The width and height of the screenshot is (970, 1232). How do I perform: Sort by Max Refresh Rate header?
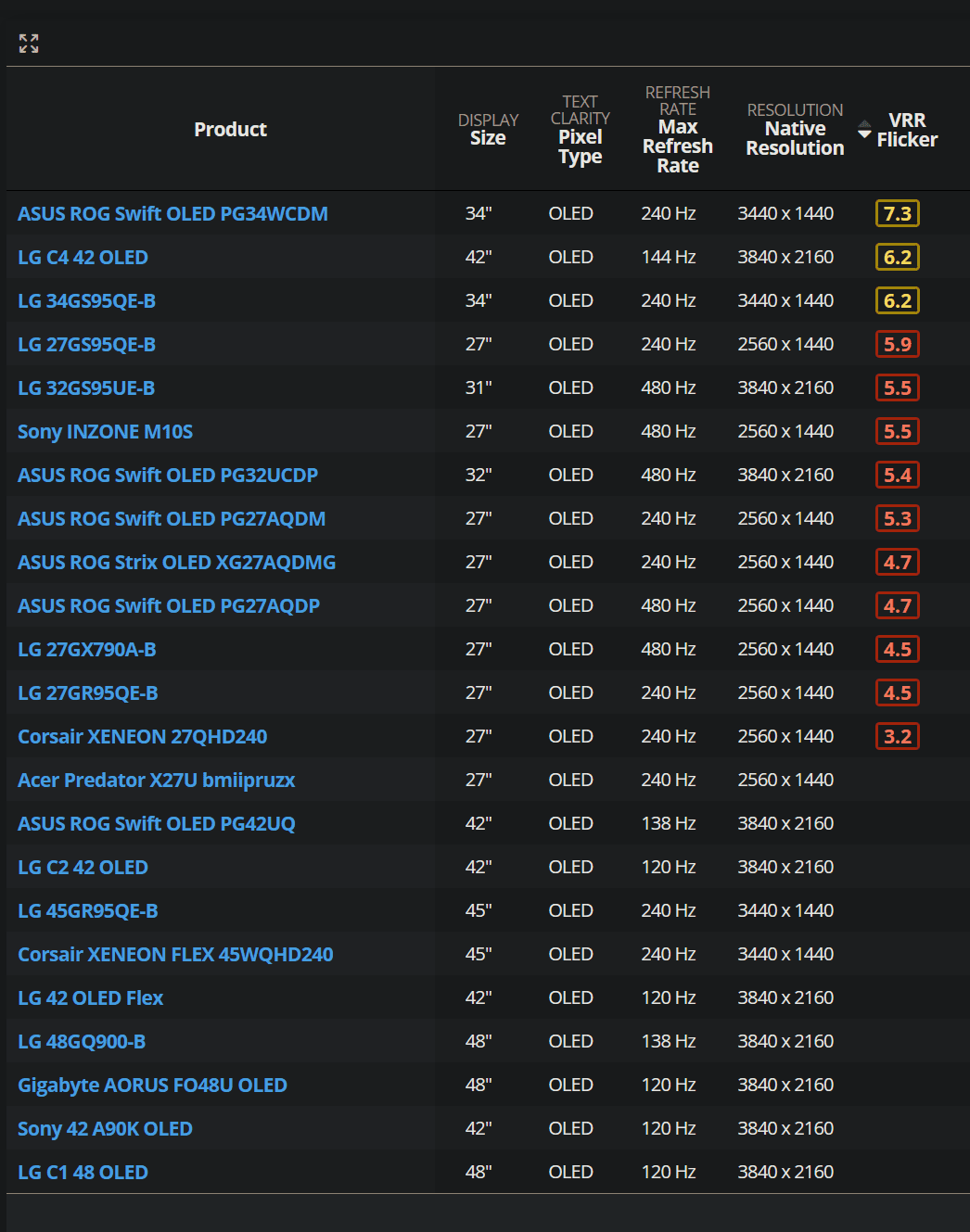[678, 130]
